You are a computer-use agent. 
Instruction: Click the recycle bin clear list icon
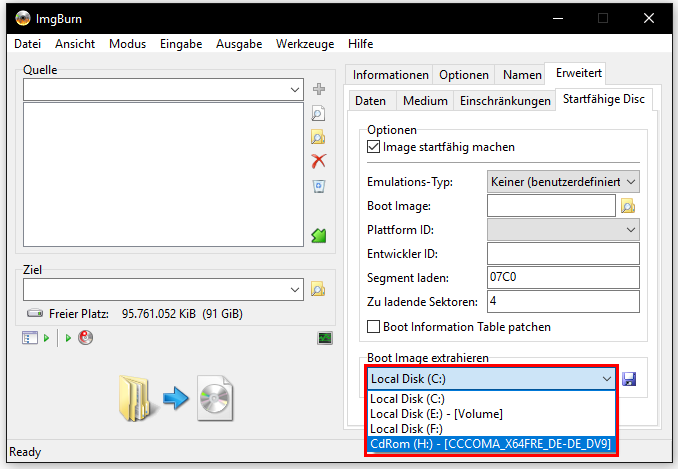(x=319, y=186)
